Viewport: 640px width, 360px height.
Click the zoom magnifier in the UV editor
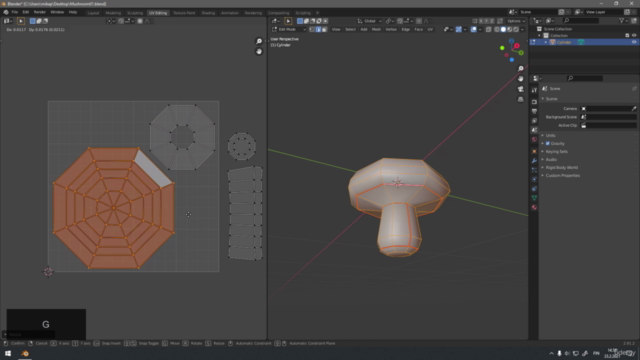259,41
